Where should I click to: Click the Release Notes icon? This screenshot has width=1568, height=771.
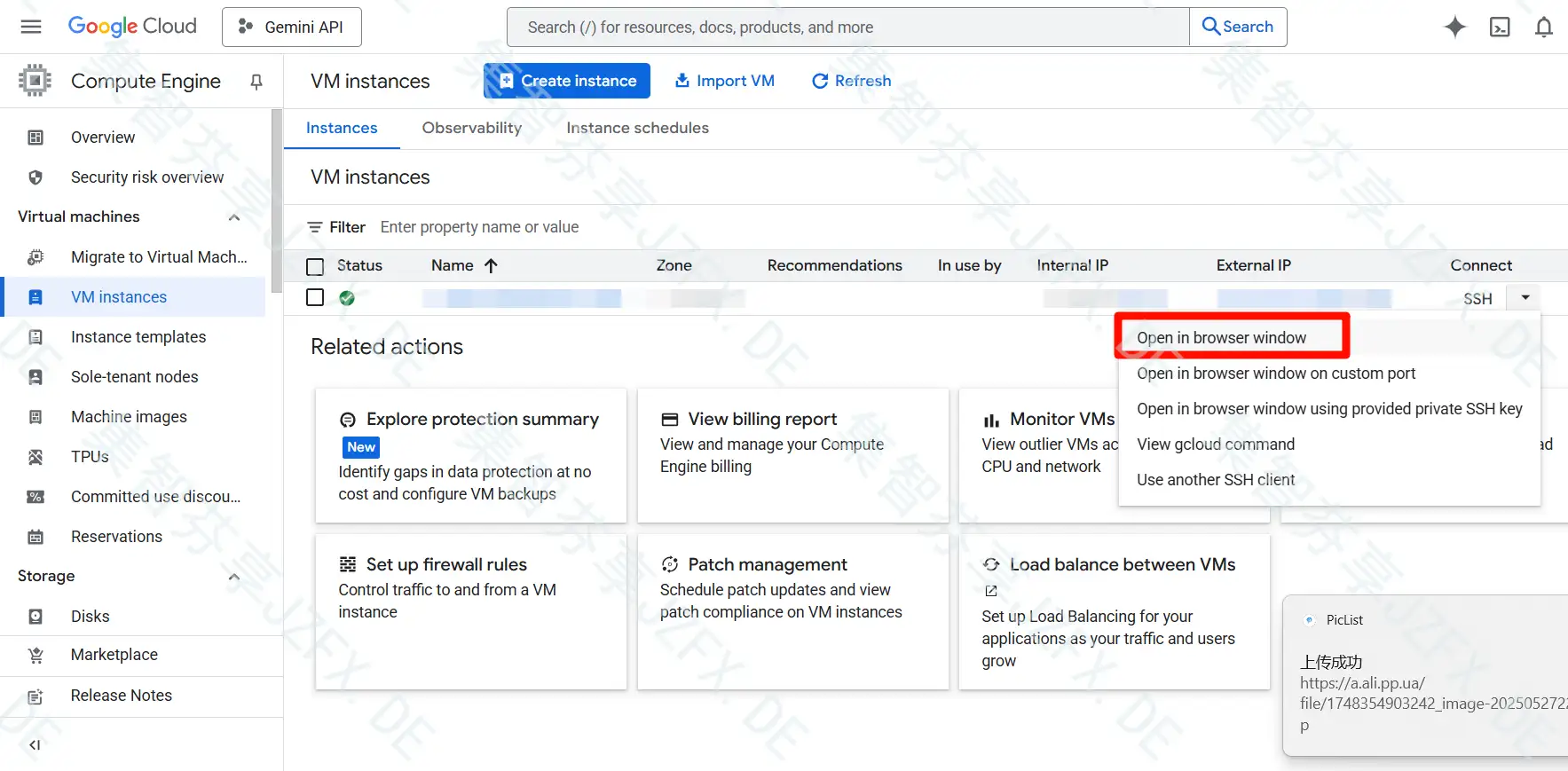[x=35, y=696]
